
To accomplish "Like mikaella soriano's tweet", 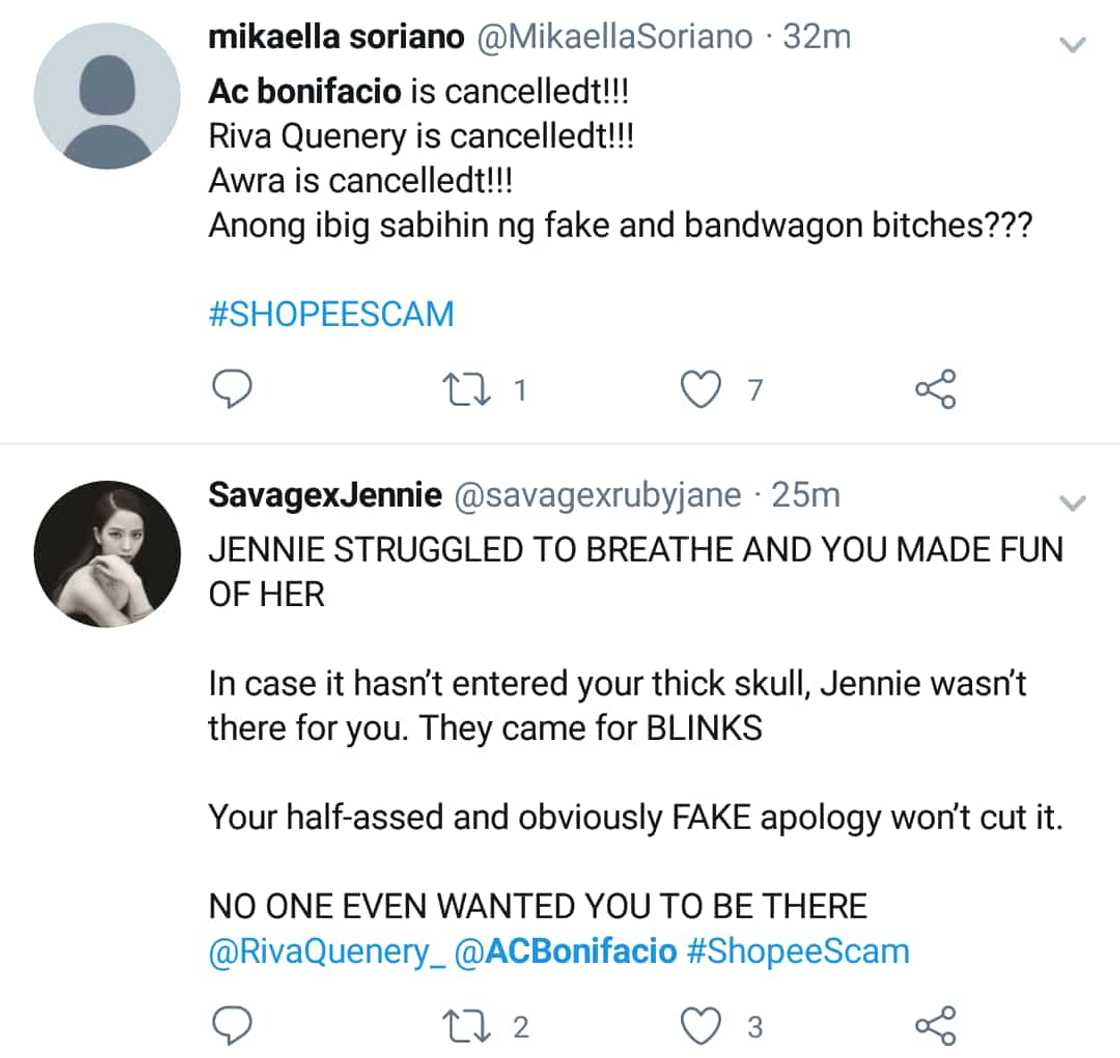I will click(x=702, y=389).
